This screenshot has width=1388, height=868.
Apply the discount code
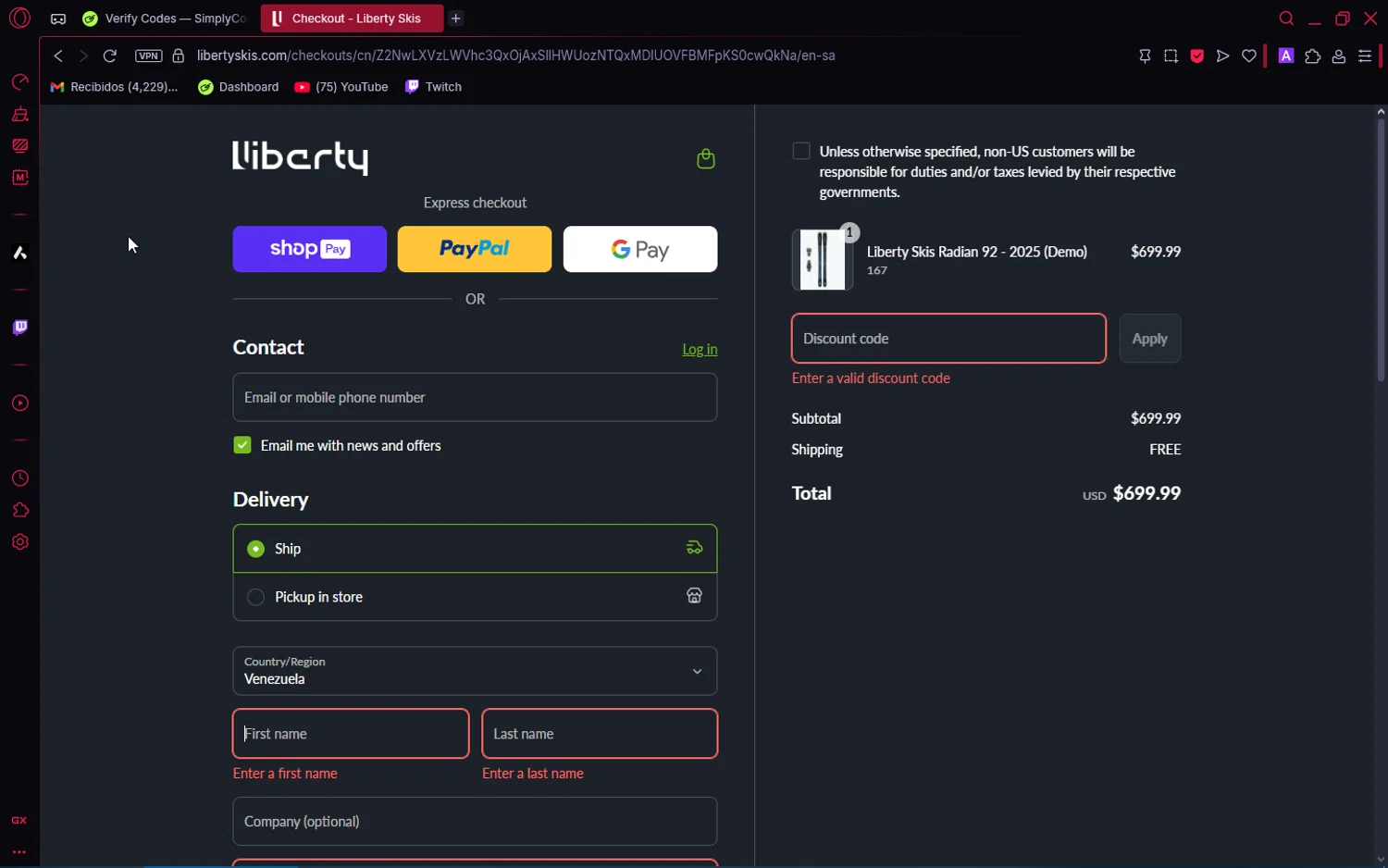pyautogui.click(x=1150, y=339)
